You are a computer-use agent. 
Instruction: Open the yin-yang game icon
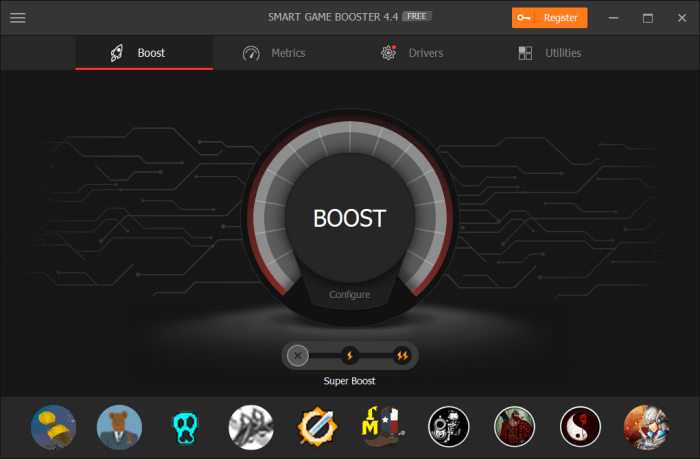pyautogui.click(x=580, y=427)
